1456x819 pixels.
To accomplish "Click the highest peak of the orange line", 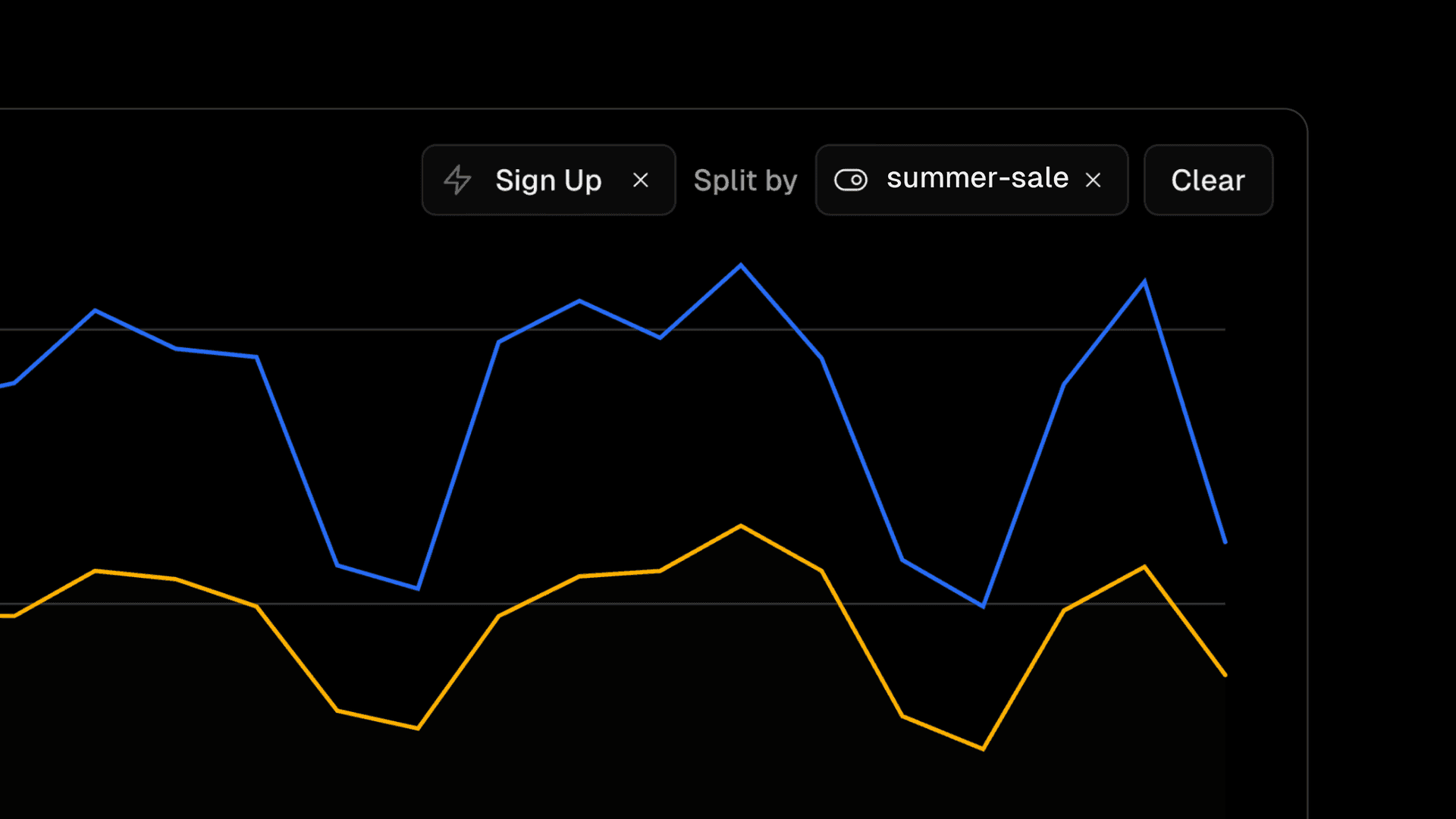I will pos(741,526).
